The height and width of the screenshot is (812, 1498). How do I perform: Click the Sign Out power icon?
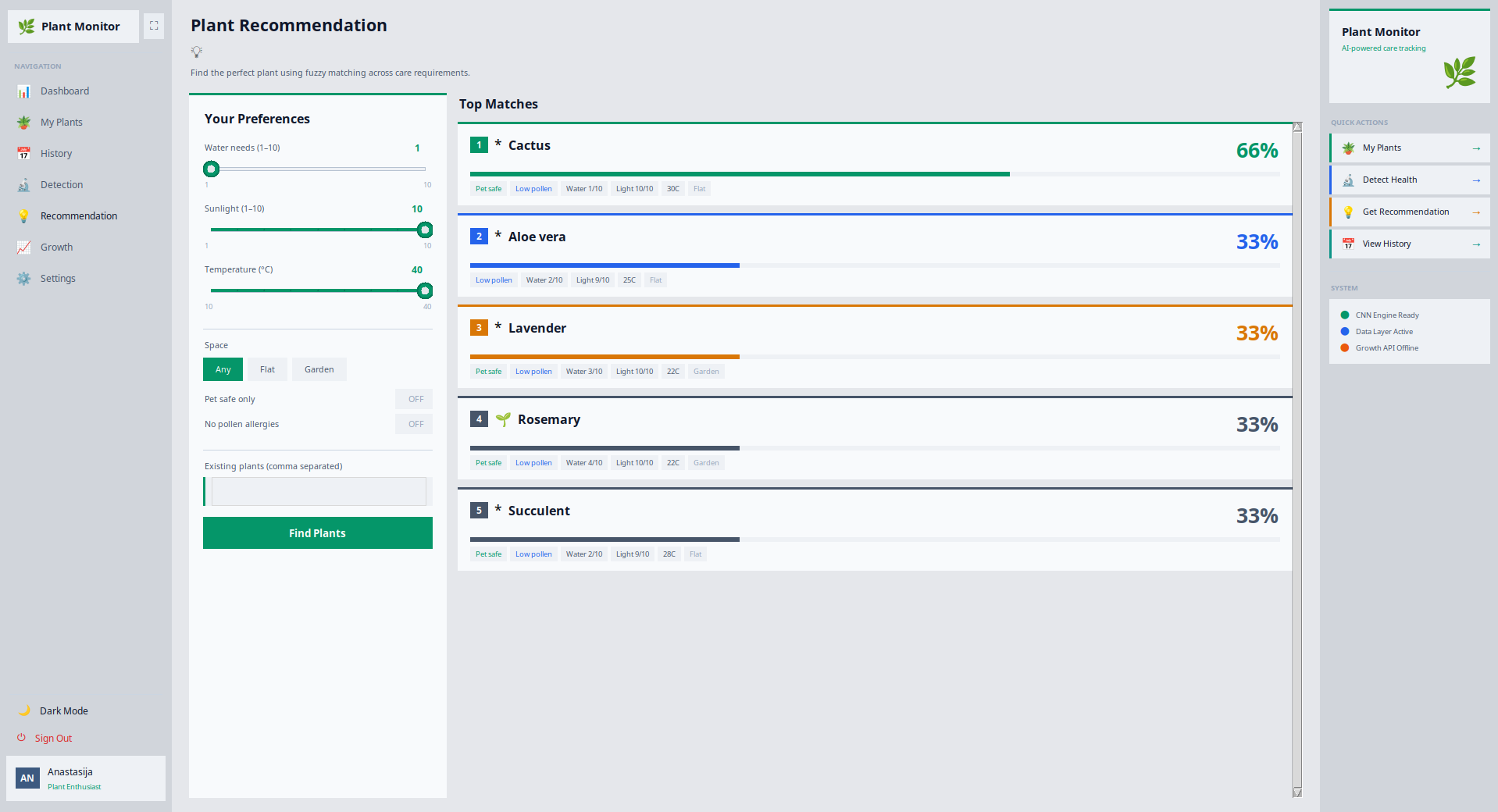(x=21, y=738)
